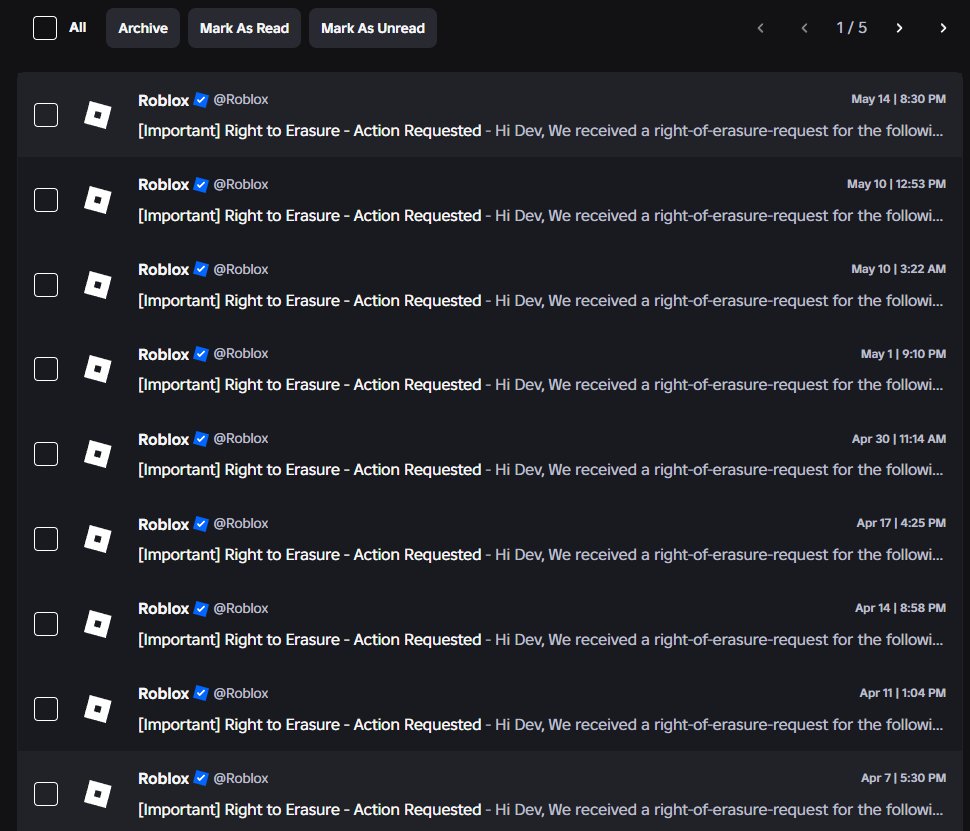Viewport: 970px width, 831px height.
Task: Click the 'Apr 11 | 1:04 PM' timestamp
Action: pyautogui.click(x=903, y=693)
